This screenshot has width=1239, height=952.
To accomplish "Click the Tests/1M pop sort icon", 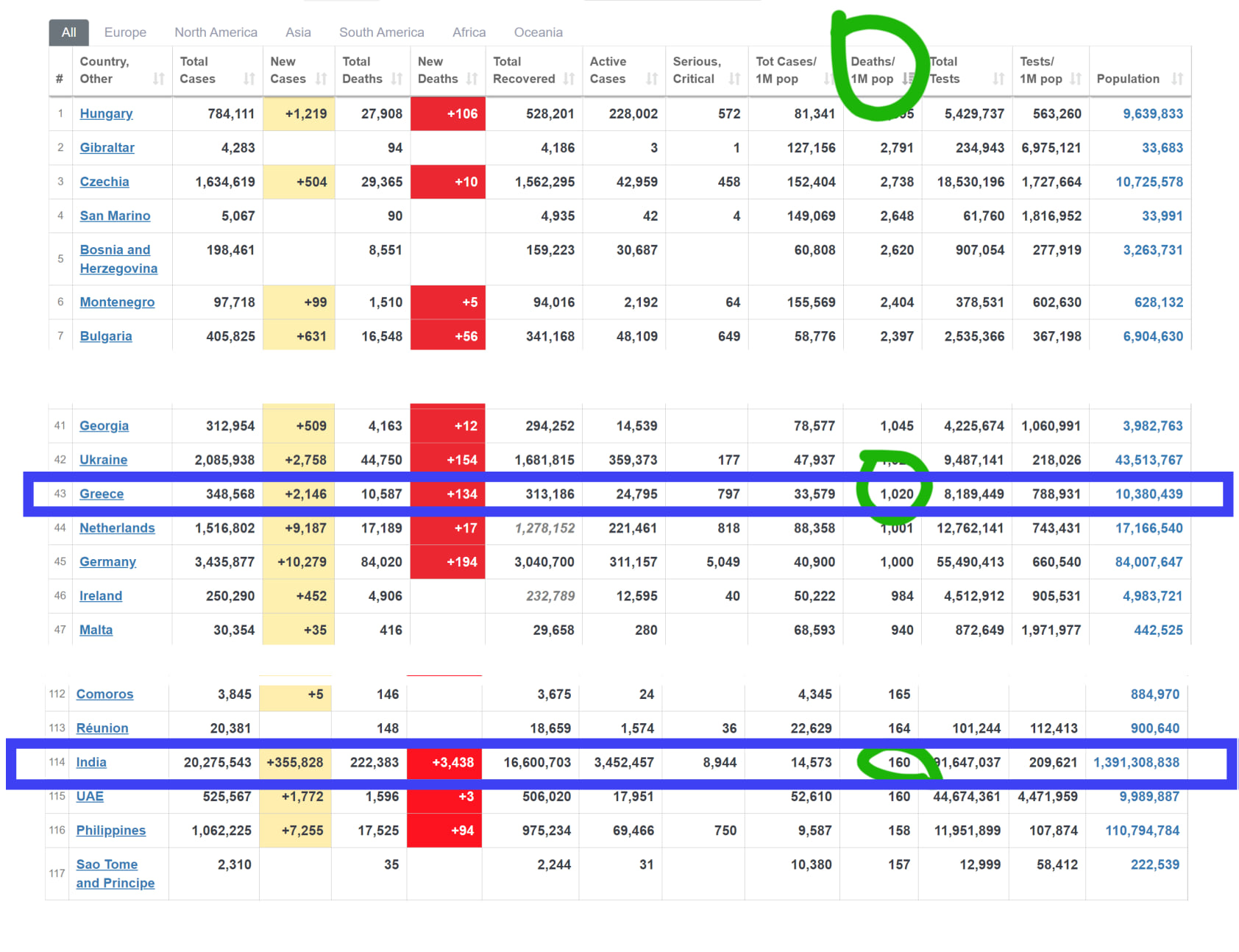I will (x=1076, y=79).
